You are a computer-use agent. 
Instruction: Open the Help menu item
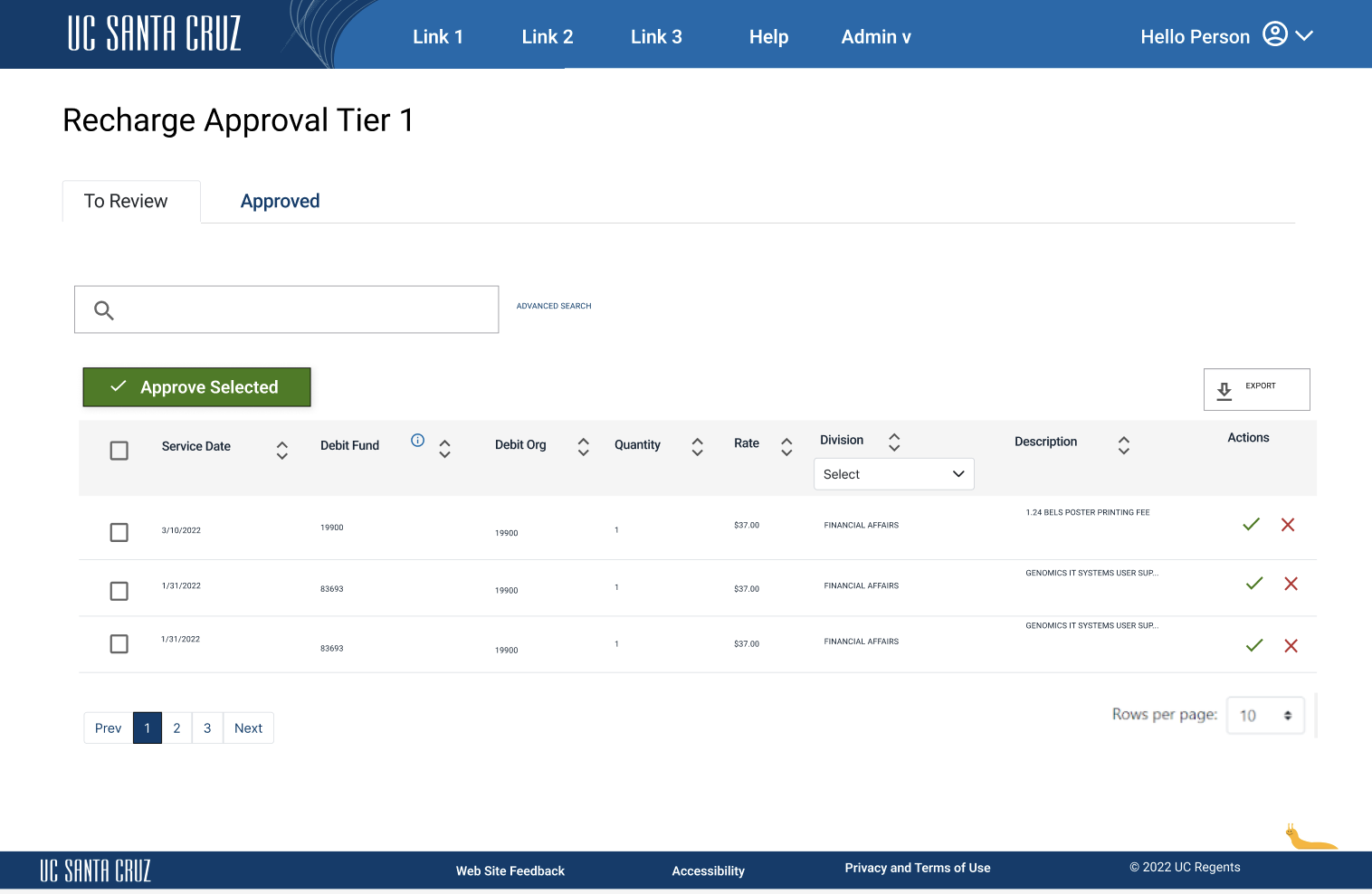768,37
